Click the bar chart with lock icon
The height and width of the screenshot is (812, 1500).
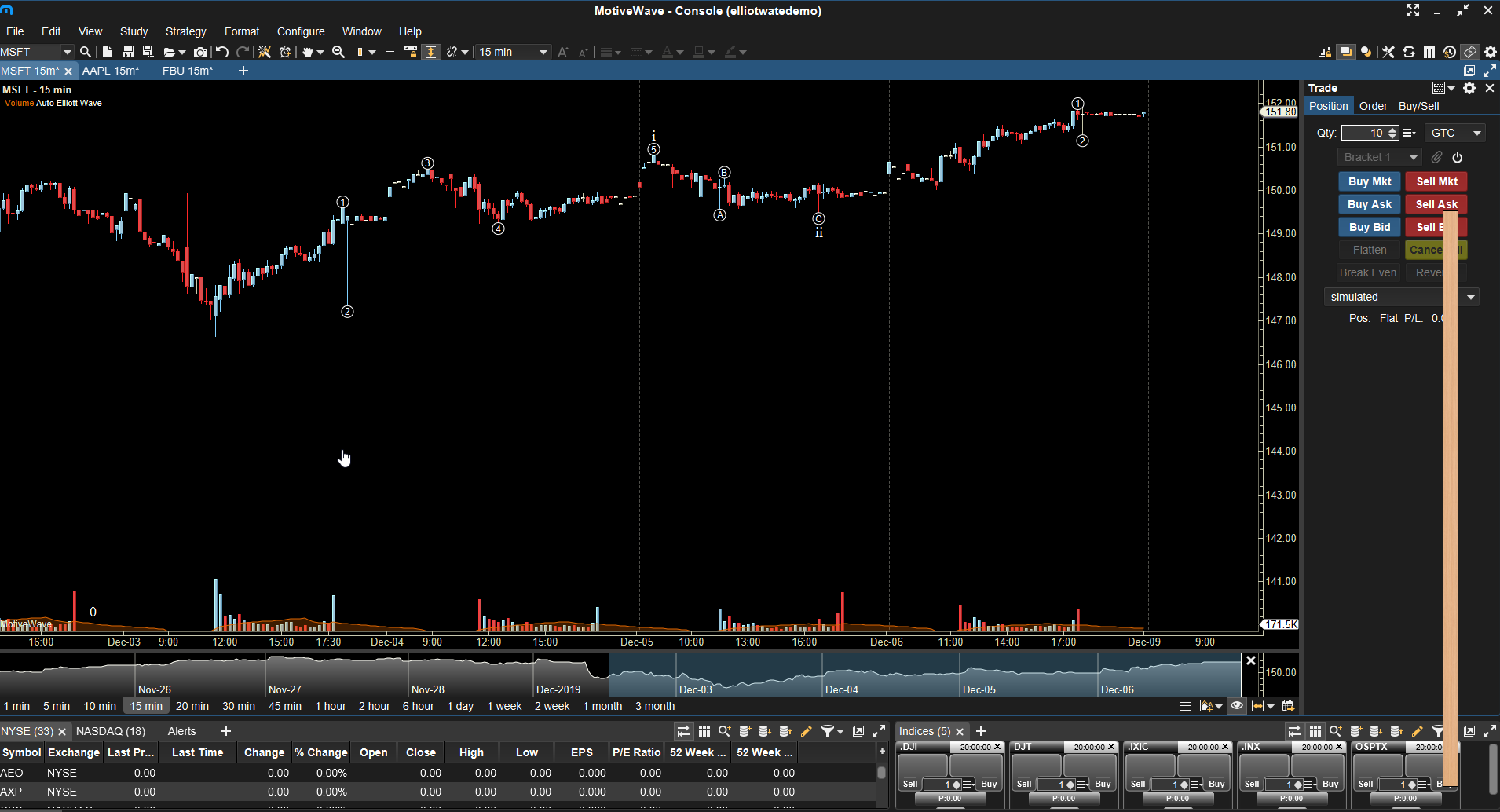[x=1326, y=52]
